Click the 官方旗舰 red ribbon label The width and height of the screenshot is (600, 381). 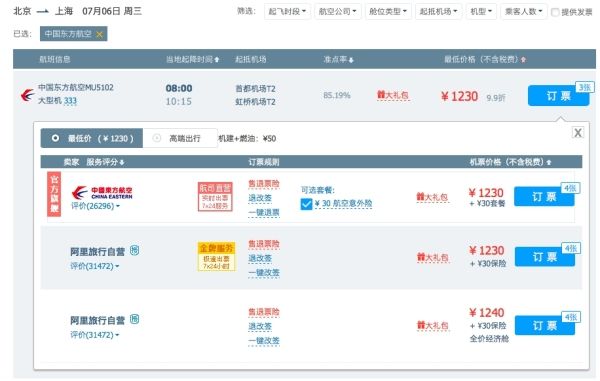[54, 194]
